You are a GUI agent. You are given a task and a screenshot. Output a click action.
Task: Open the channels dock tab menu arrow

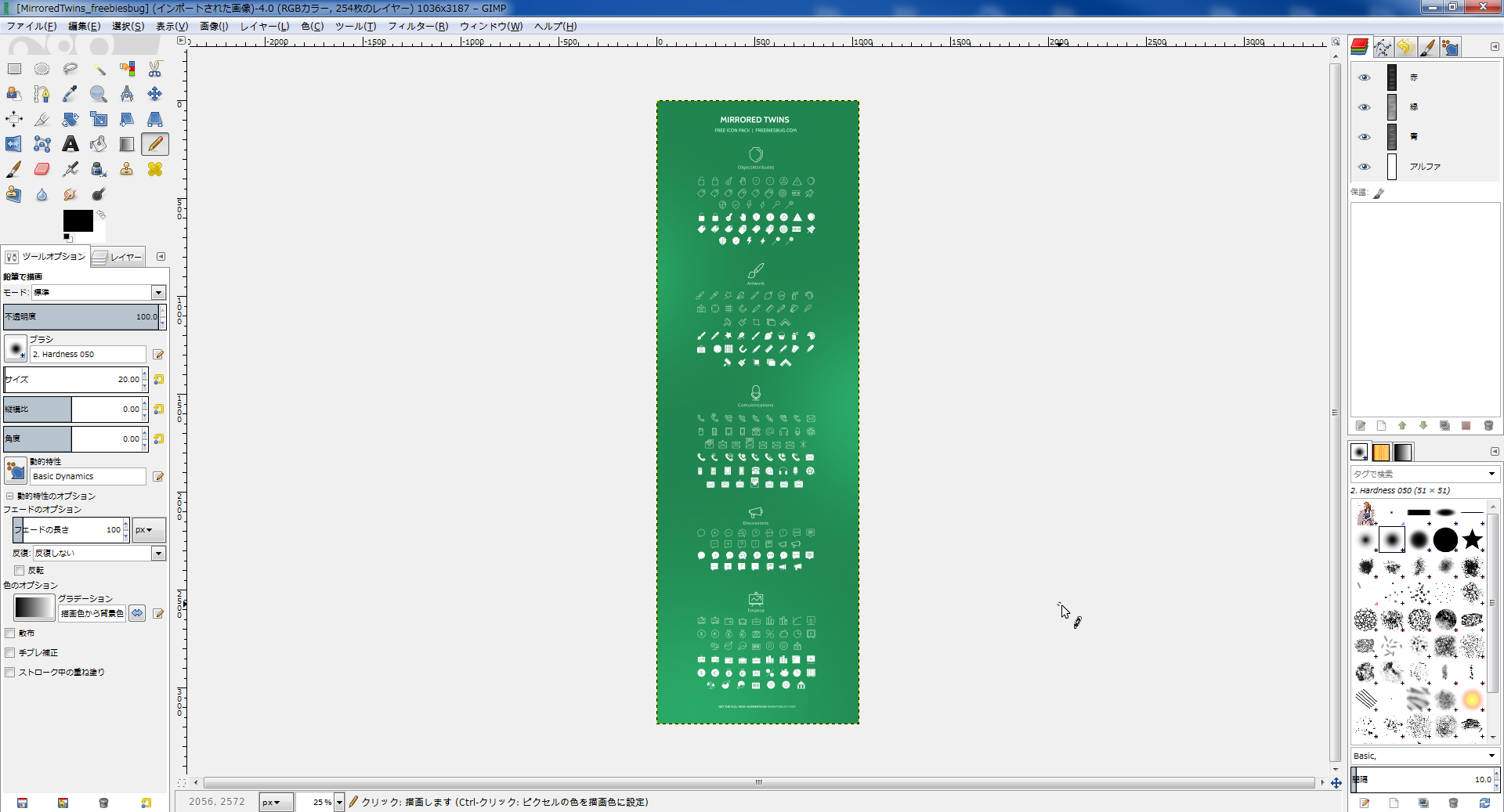click(x=1495, y=47)
